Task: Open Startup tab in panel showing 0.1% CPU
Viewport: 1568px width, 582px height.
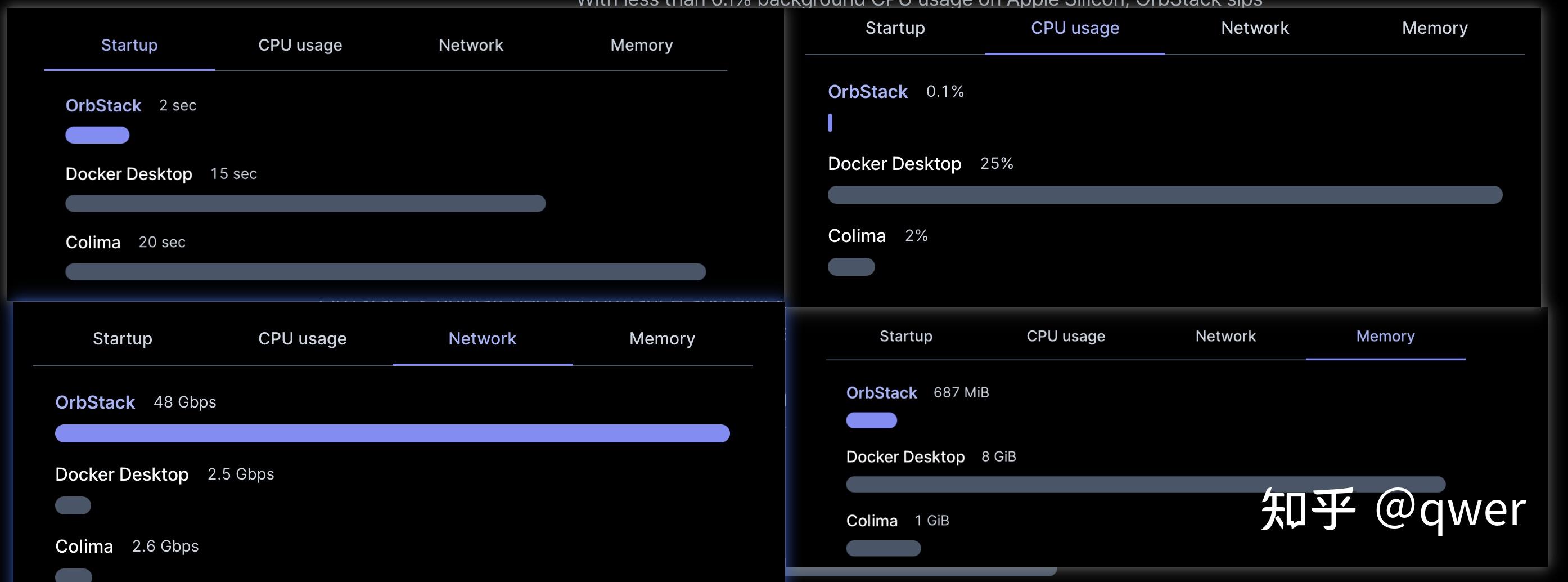Action: pyautogui.click(x=895, y=28)
